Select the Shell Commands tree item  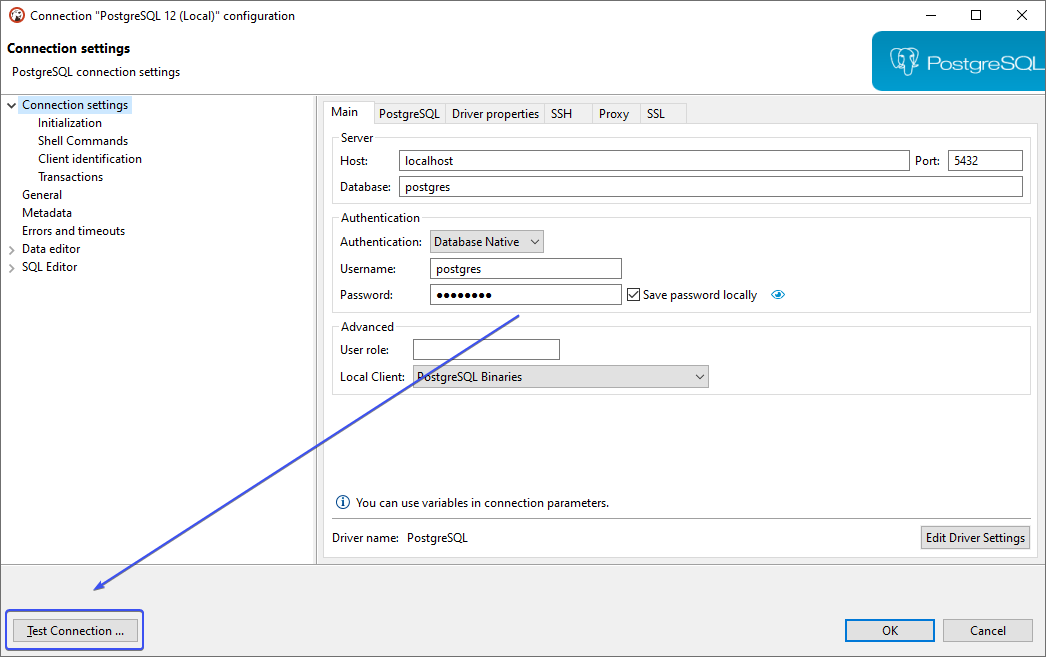tap(82, 140)
